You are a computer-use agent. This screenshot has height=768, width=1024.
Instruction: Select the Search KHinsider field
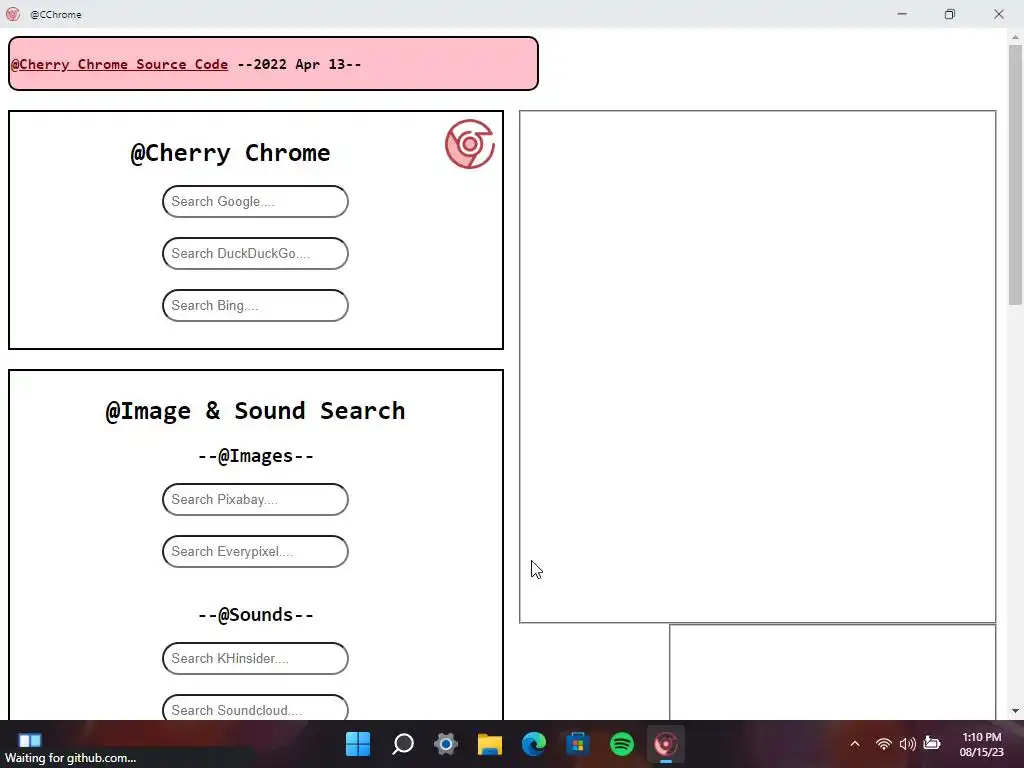pos(255,658)
